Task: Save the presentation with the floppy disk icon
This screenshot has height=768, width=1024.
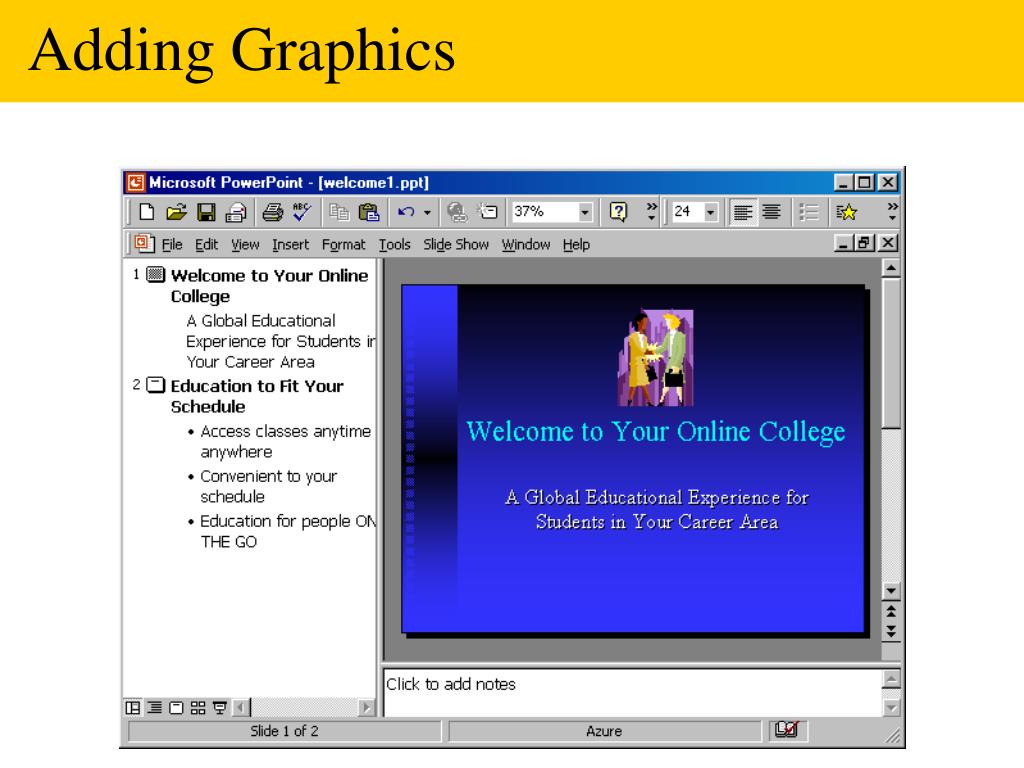Action: tap(206, 212)
